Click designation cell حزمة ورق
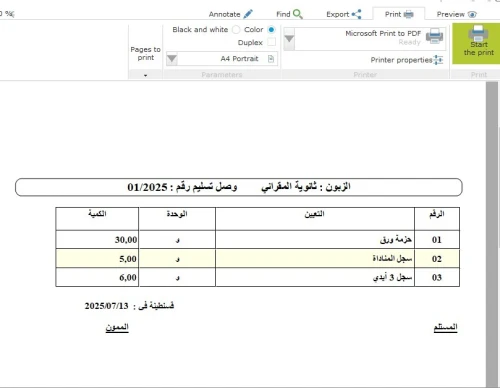Image resolution: width=500 pixels, height=388 pixels. pos(315,240)
